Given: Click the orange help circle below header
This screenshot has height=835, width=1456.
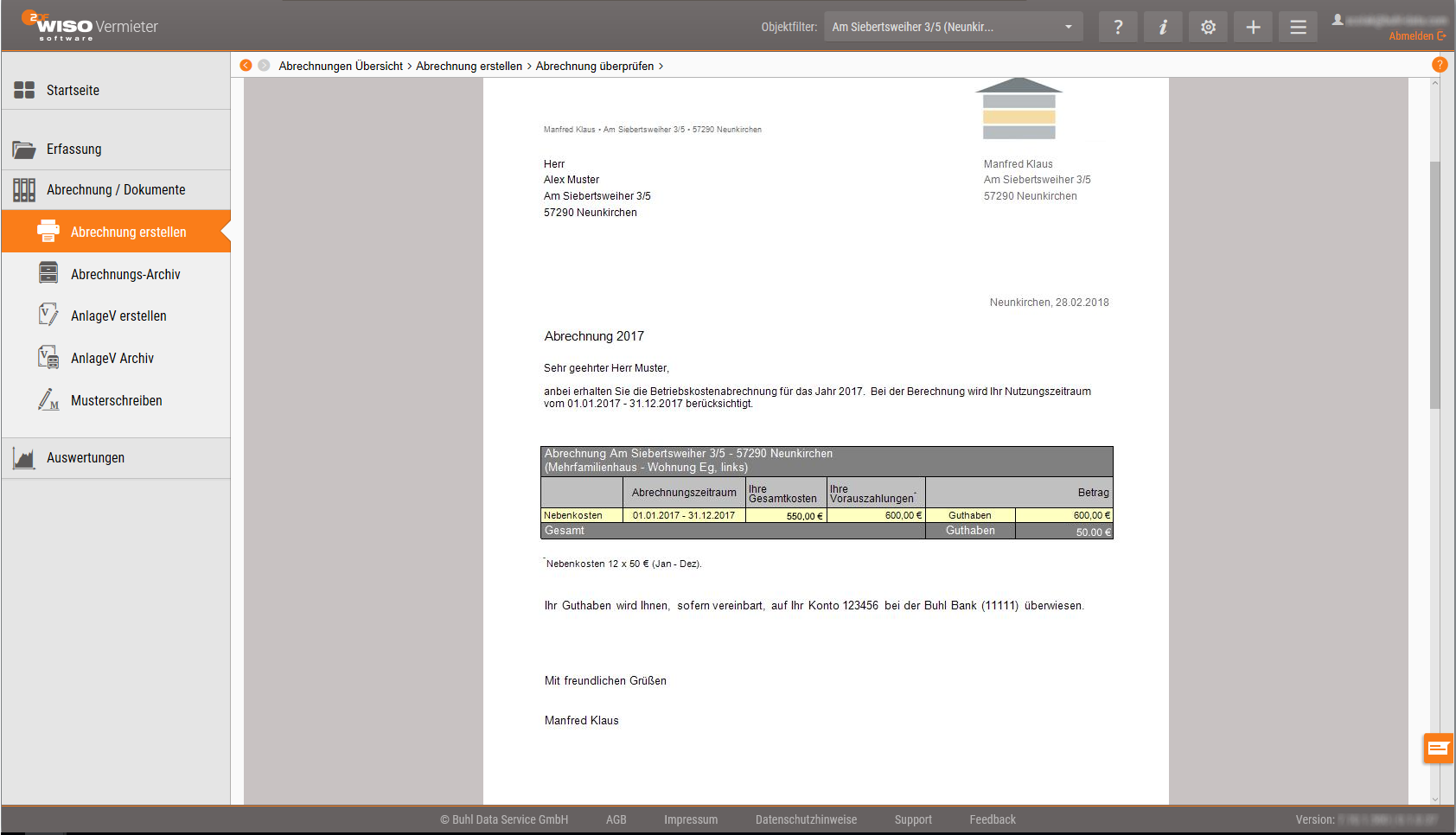Looking at the screenshot, I should pos(1440,65).
